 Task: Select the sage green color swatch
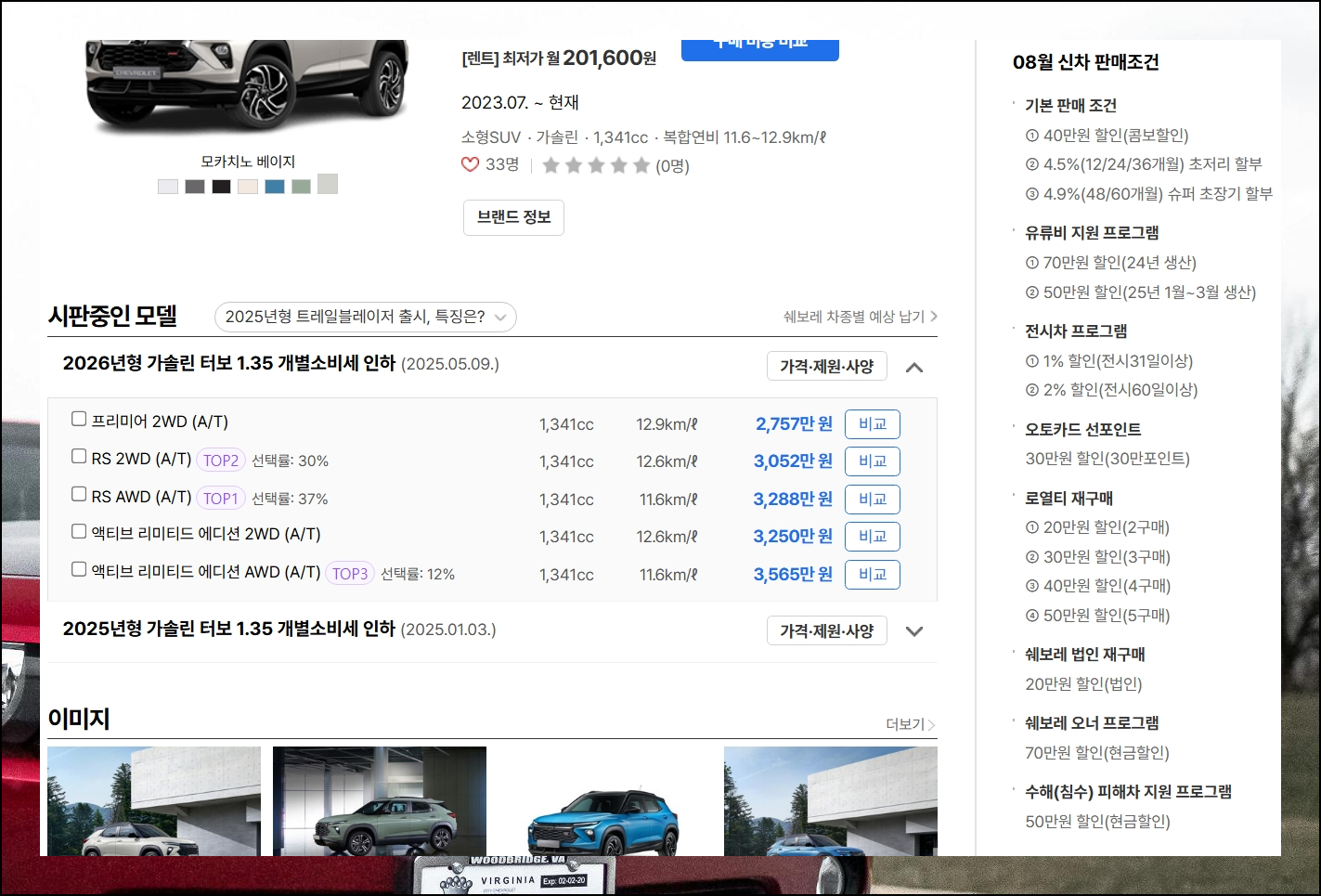pyautogui.click(x=301, y=186)
